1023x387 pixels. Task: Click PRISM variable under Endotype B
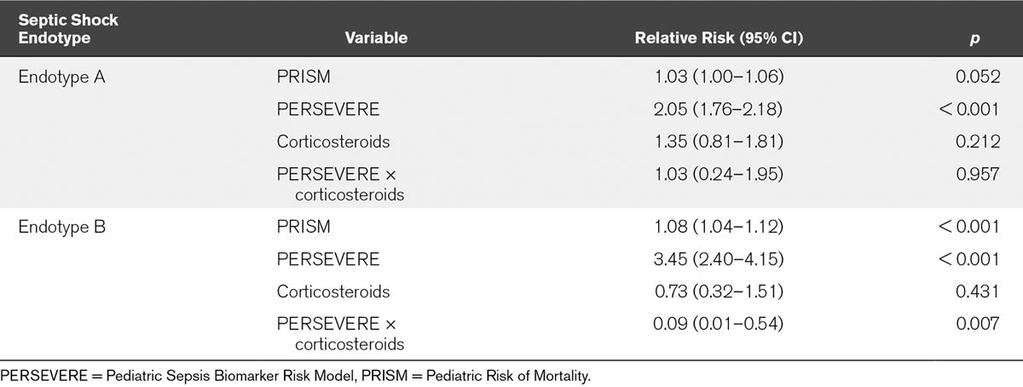pyautogui.click(x=303, y=226)
